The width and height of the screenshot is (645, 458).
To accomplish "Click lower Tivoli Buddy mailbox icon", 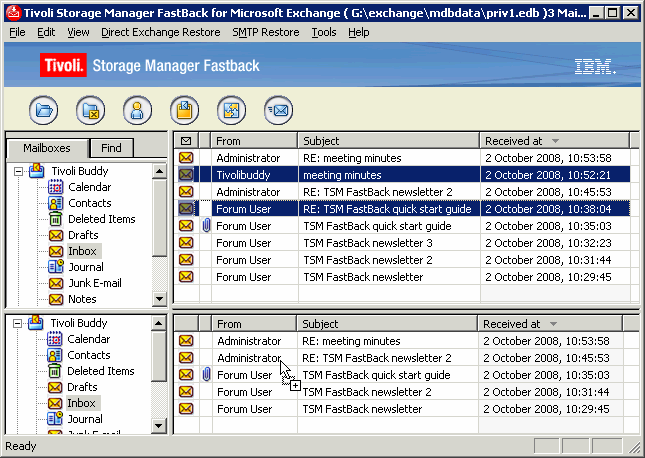I will [x=36, y=323].
